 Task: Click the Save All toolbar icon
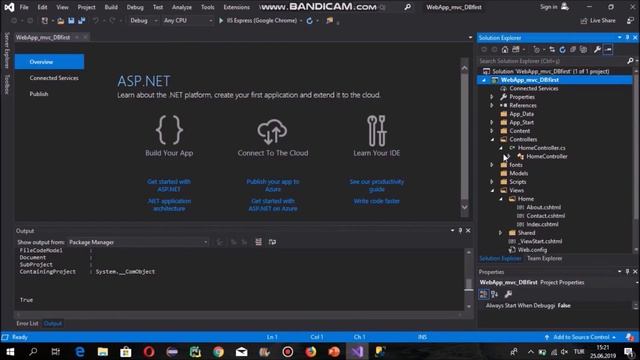[82, 20]
